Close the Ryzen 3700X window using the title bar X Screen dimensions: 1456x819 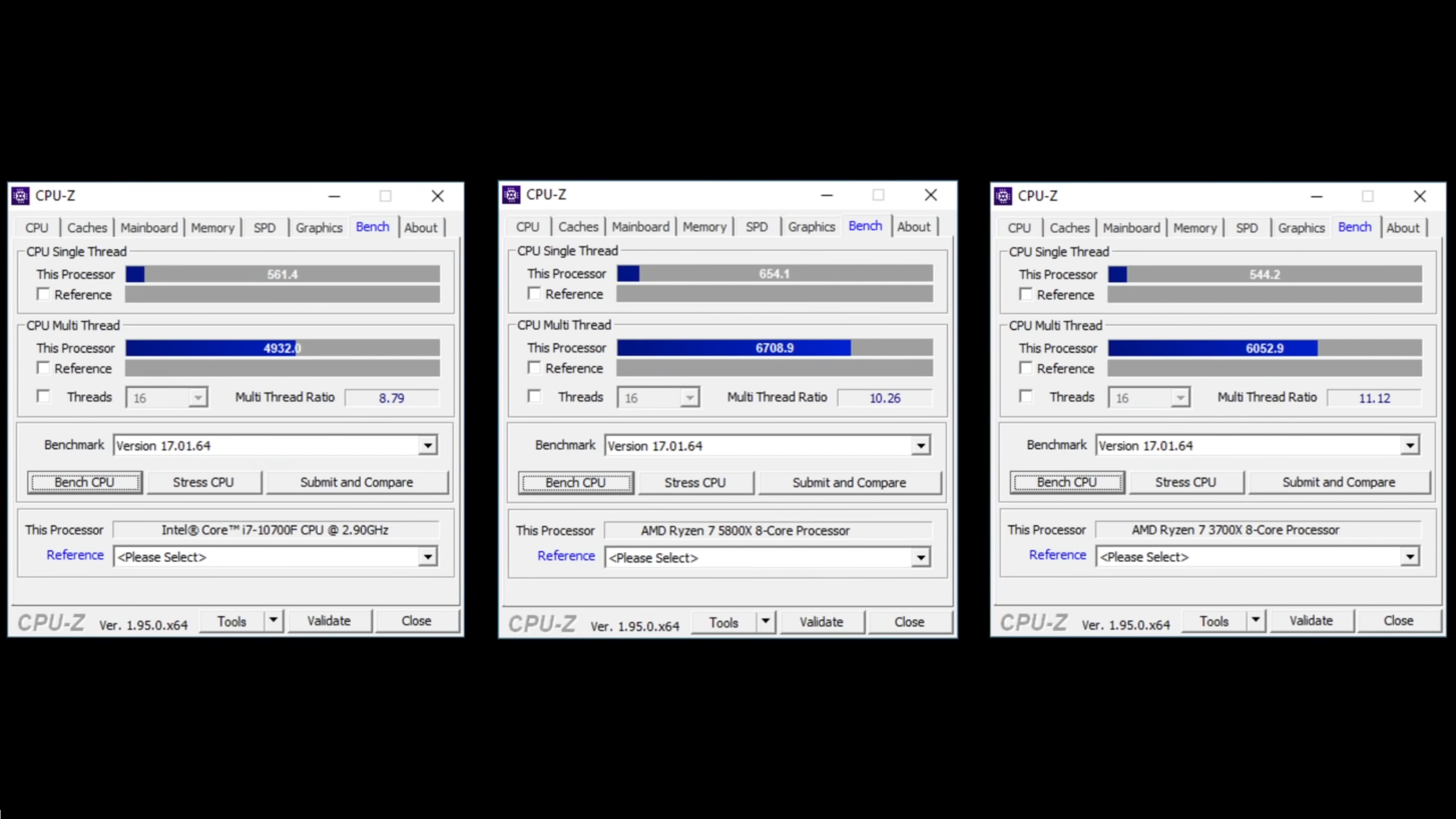1420,196
